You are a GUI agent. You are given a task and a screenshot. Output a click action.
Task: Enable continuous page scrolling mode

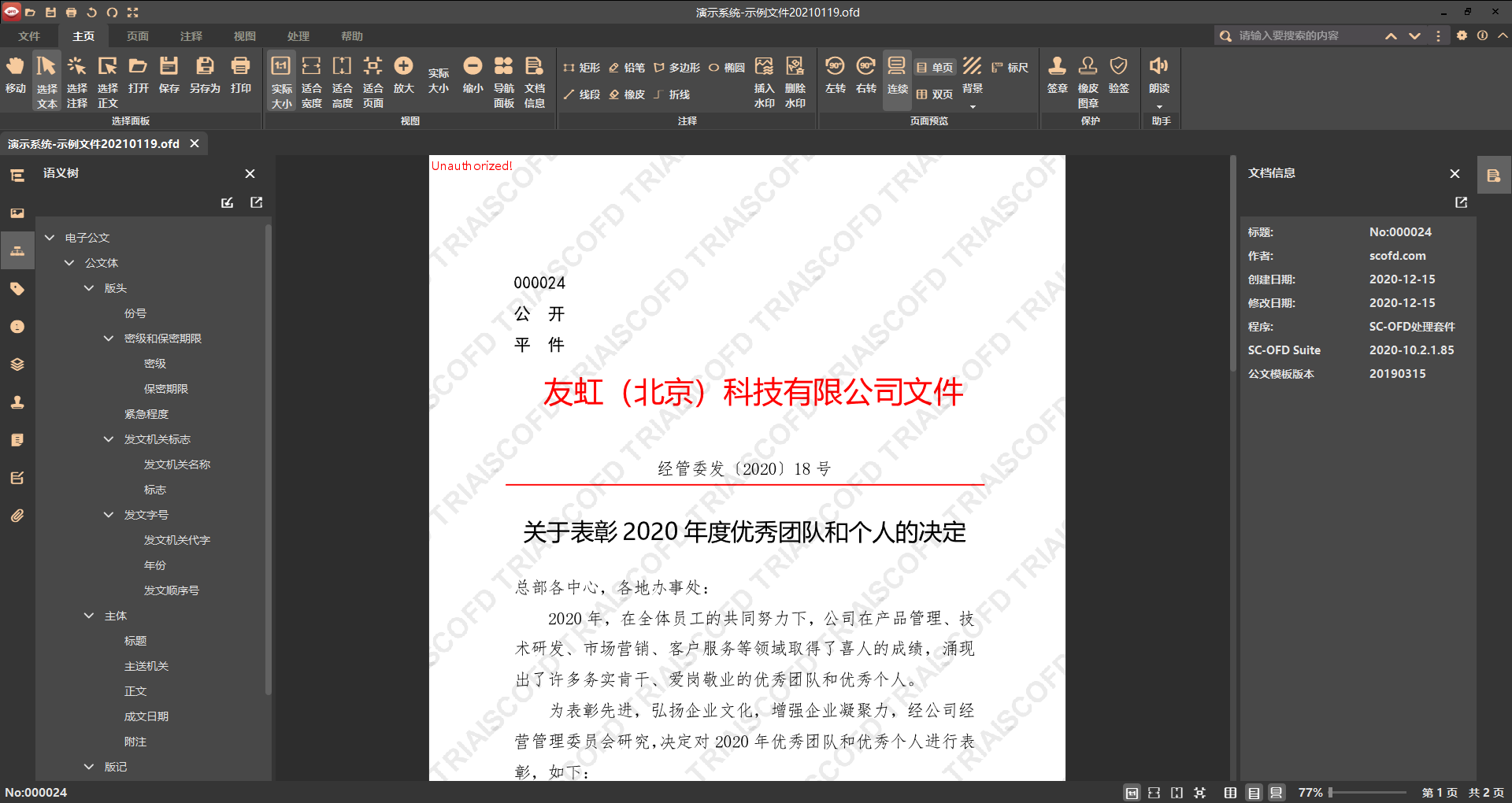(897, 76)
